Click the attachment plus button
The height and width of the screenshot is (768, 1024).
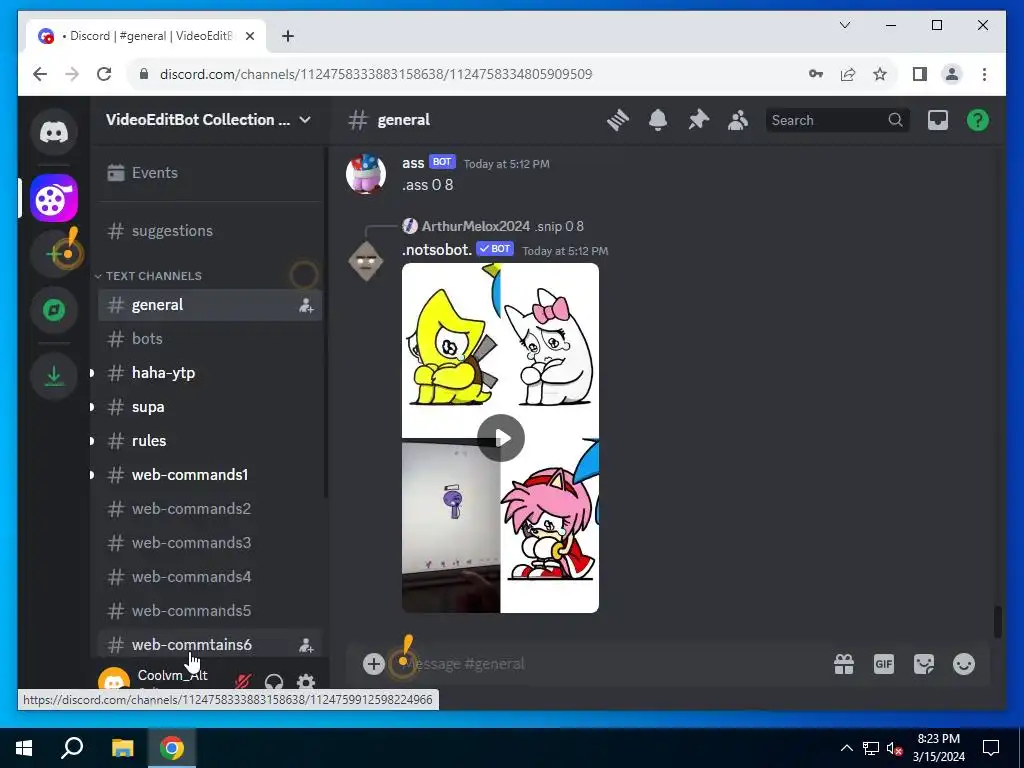374,664
